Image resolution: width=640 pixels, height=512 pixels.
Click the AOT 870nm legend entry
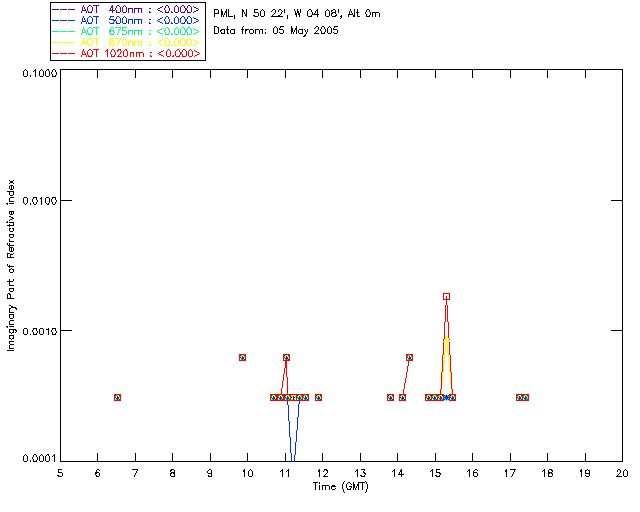coord(126,42)
